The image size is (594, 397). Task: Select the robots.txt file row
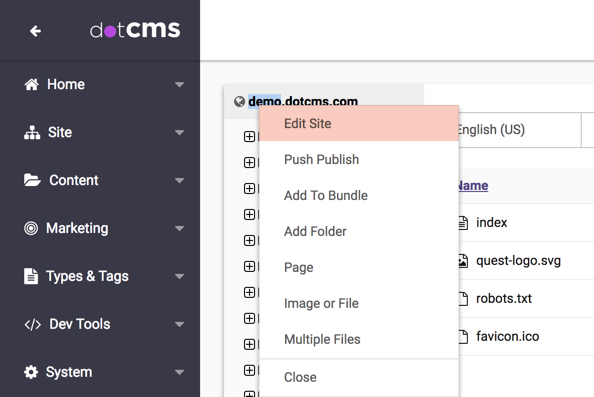(x=526, y=299)
